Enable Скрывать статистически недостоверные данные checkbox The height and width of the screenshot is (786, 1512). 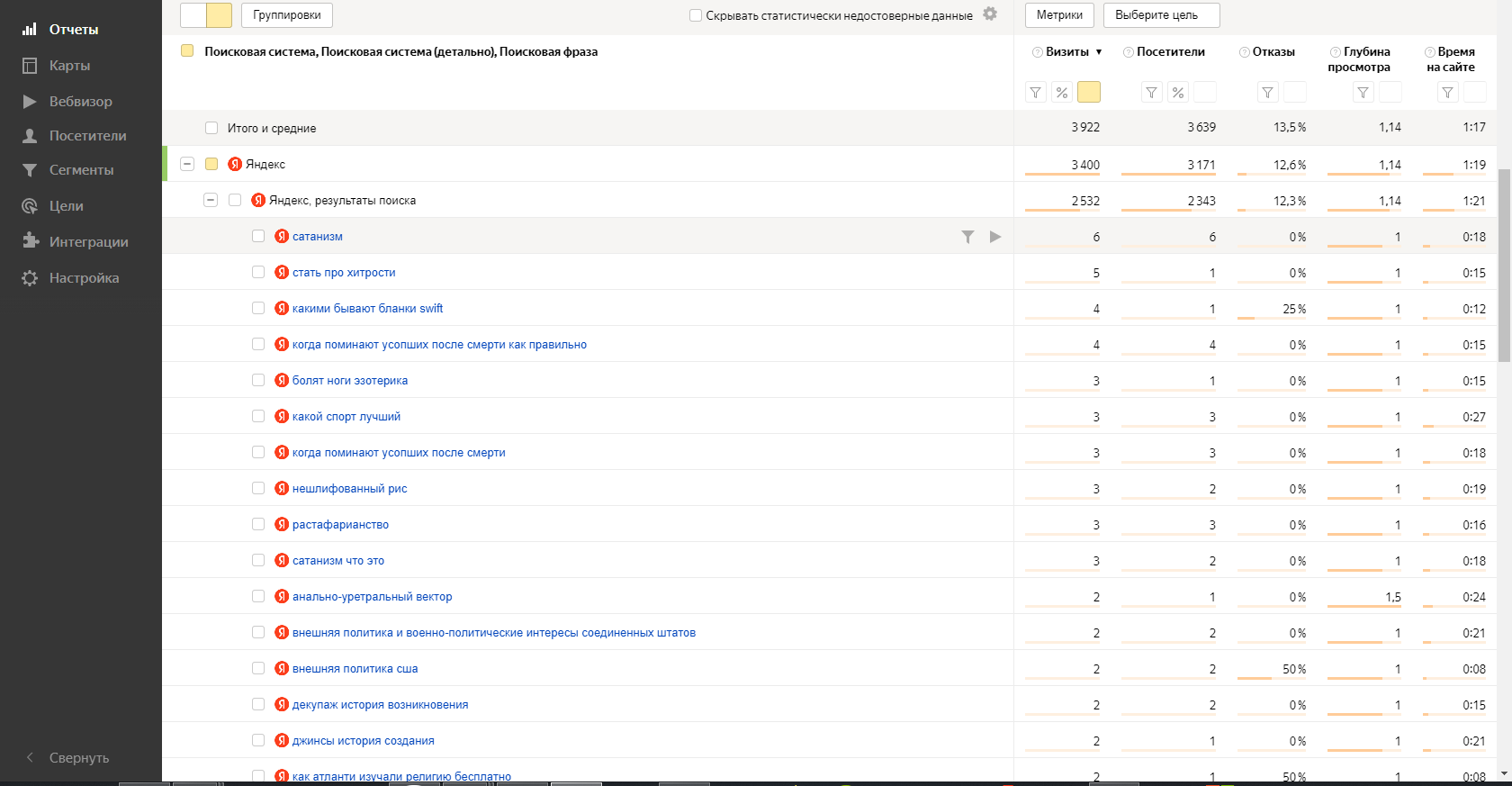(x=696, y=15)
